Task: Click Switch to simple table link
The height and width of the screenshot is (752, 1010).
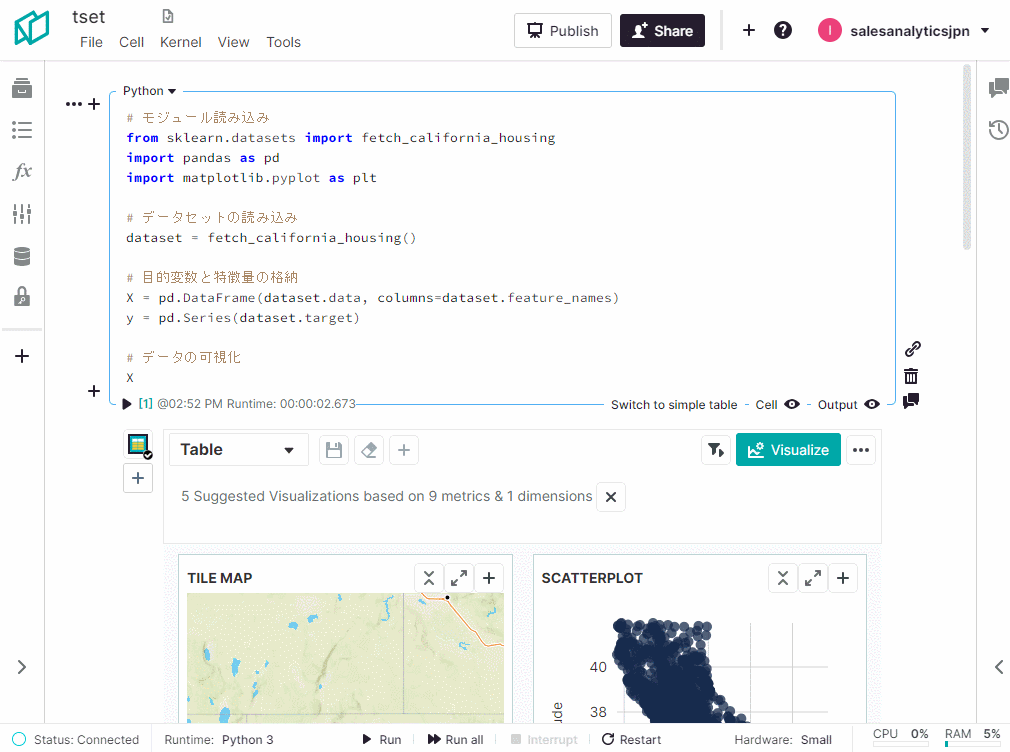Action: coord(674,405)
